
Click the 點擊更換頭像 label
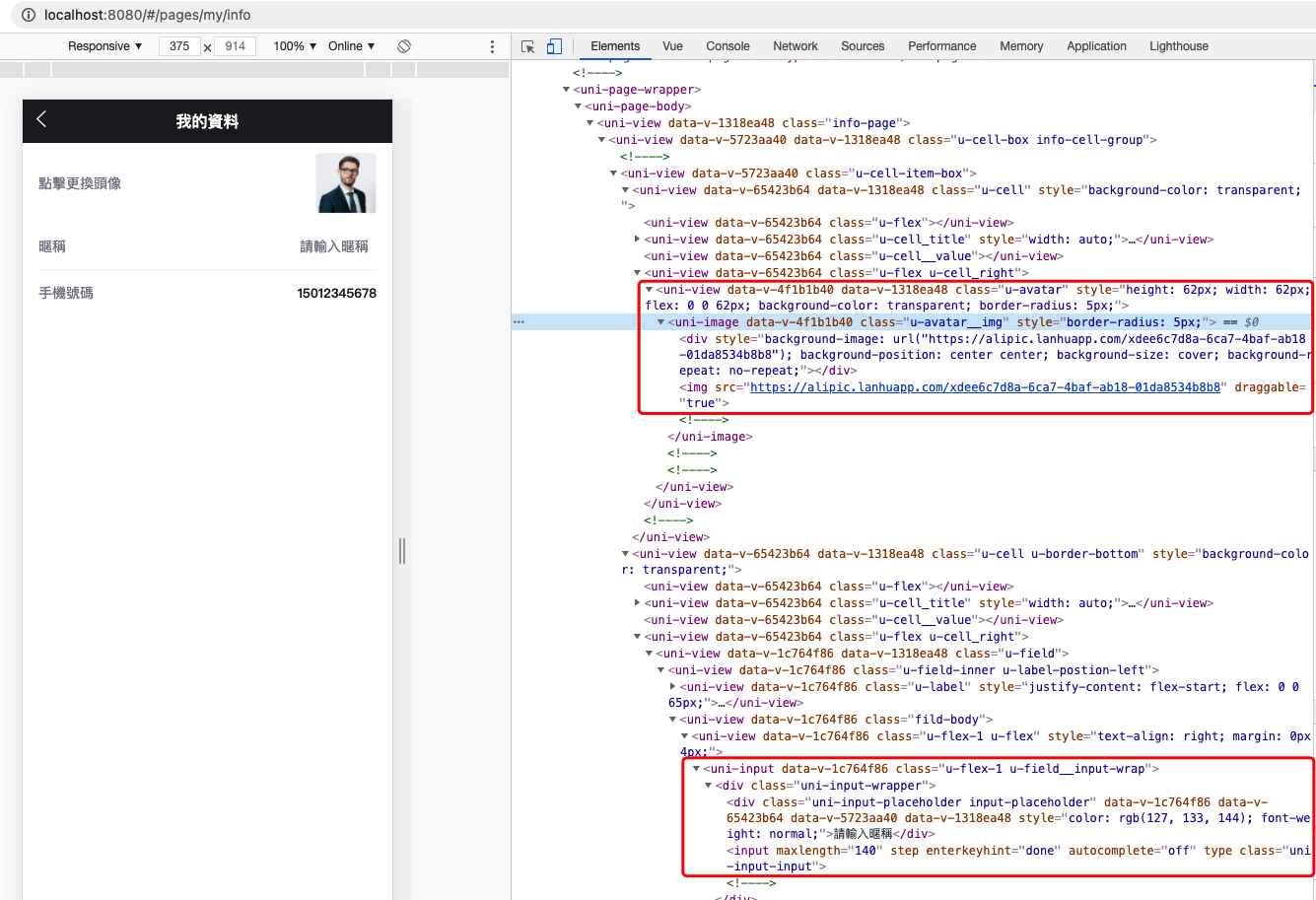[x=80, y=183]
